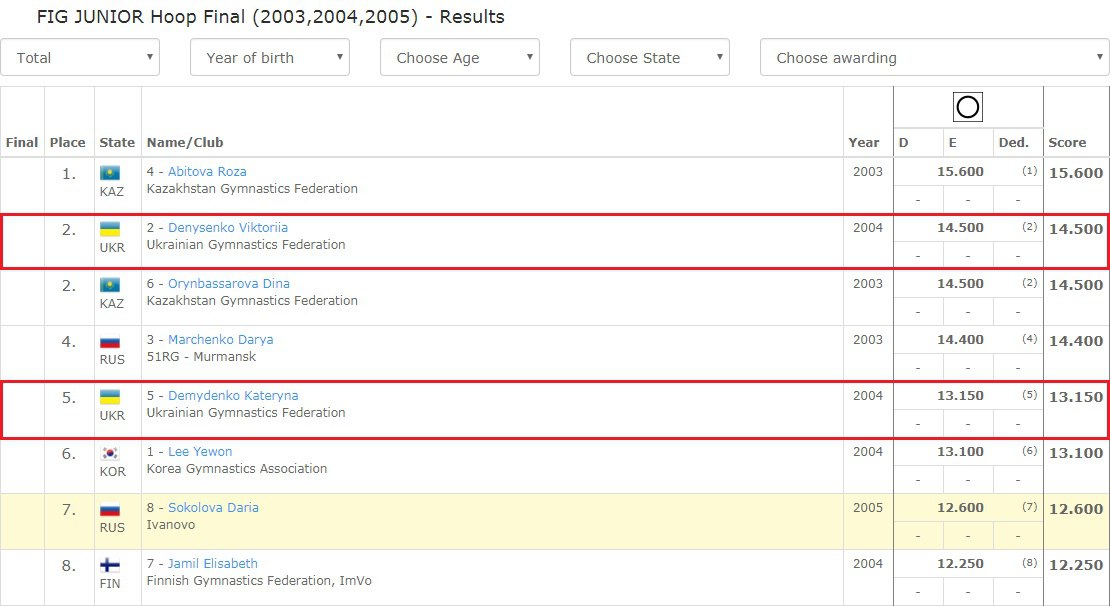Open Jamil Elisabeth's profile link
Screen dimensions: 1110x606
point(212,564)
